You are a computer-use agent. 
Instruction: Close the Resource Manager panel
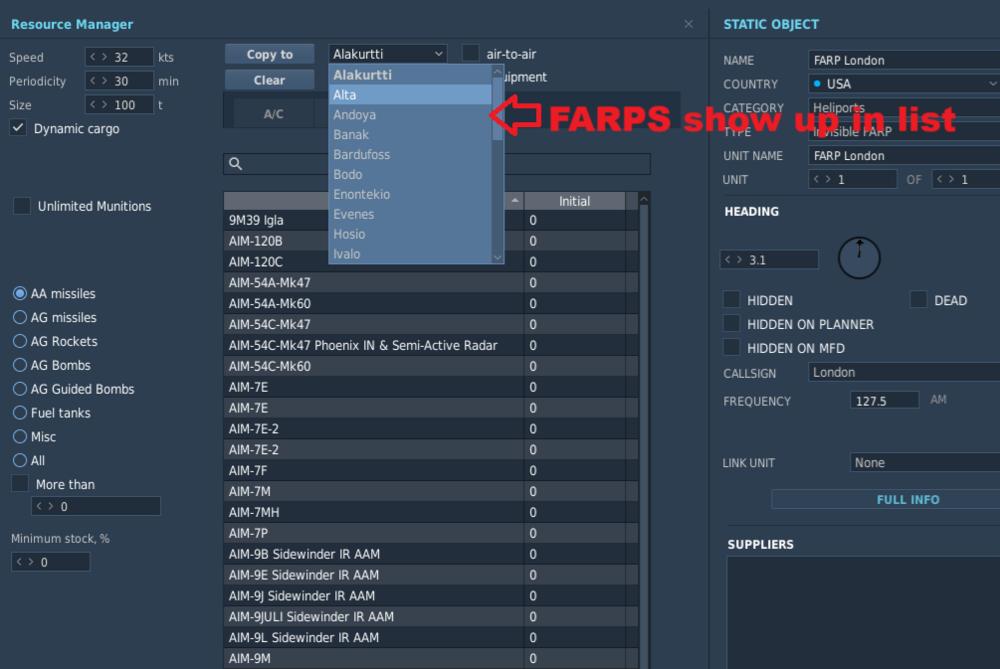click(688, 24)
